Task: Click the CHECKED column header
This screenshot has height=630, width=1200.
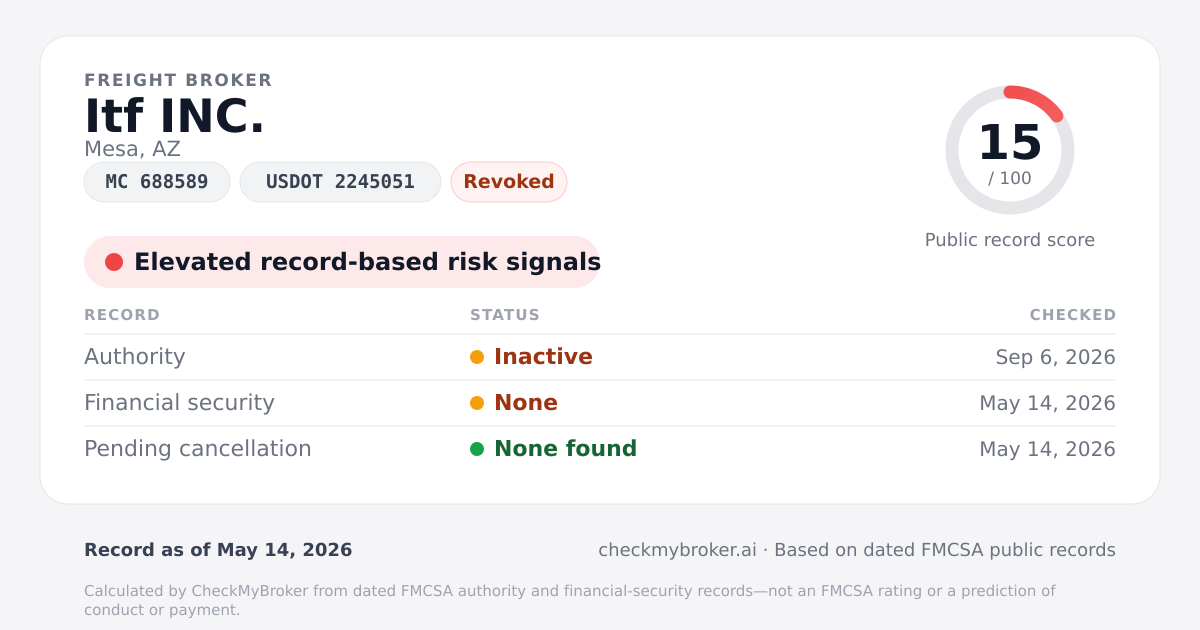Action: (1073, 315)
